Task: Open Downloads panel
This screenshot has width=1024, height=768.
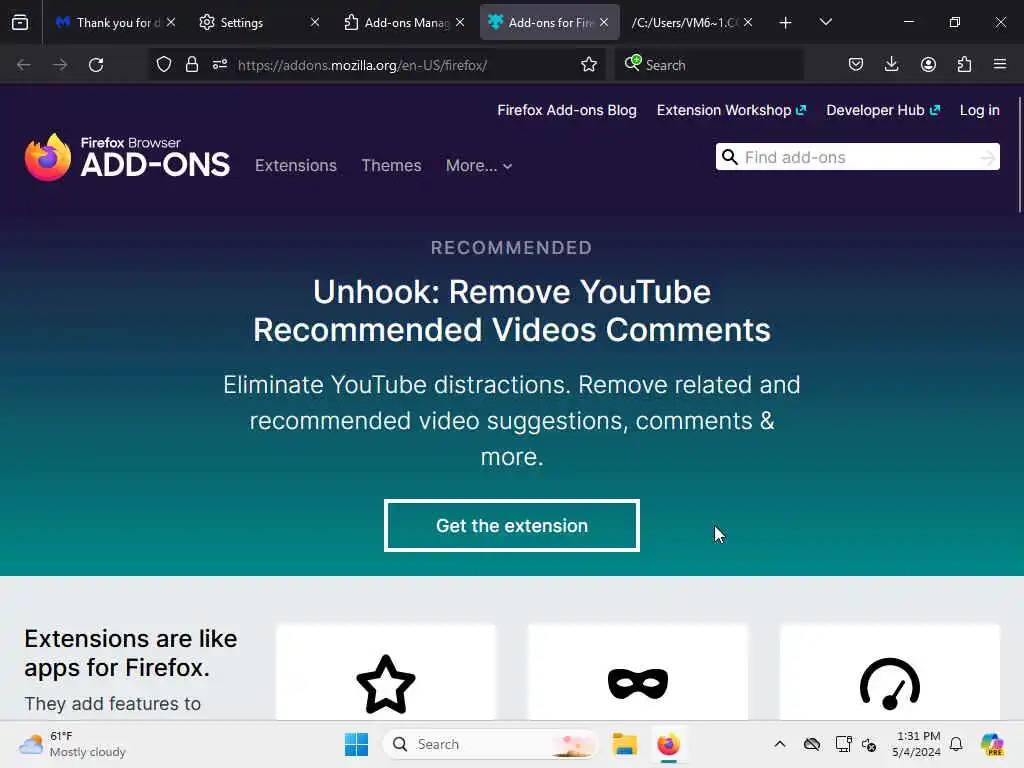Action: click(891, 65)
